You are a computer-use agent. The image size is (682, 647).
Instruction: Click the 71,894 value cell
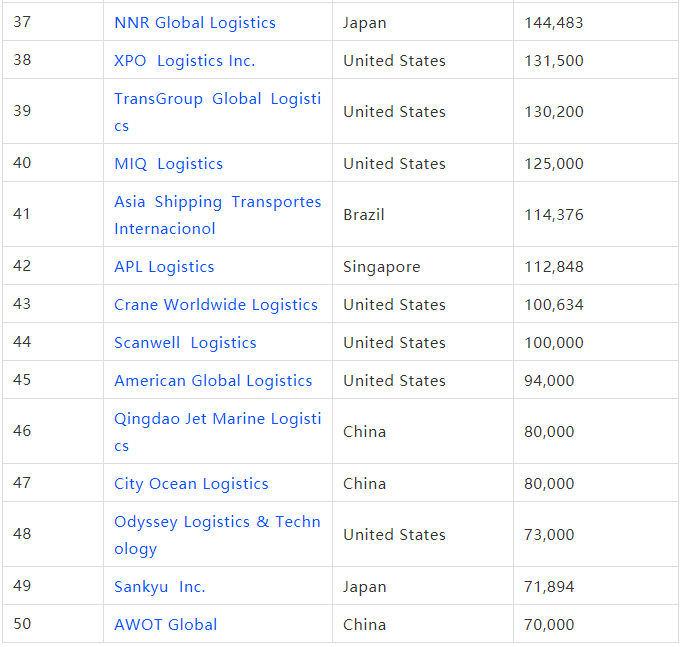point(549,587)
